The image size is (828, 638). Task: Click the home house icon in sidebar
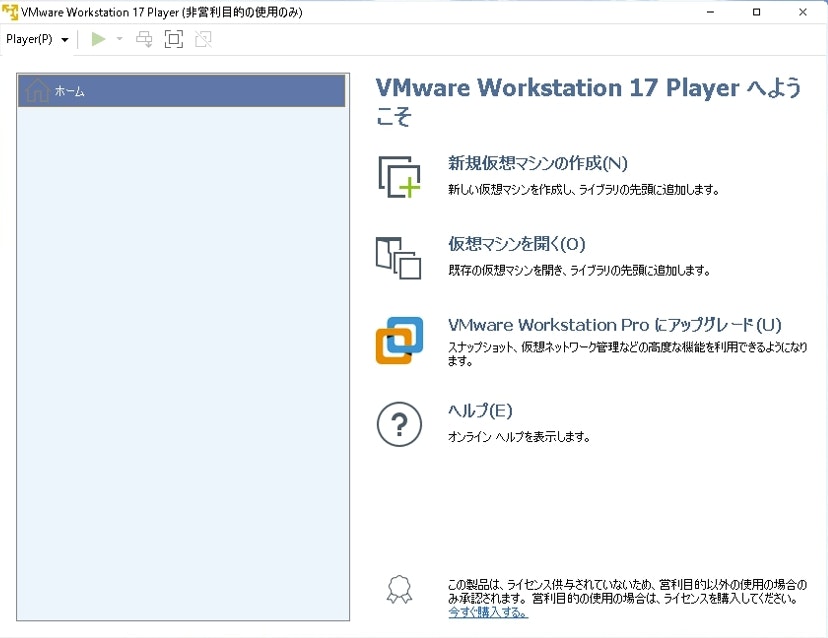(x=38, y=90)
